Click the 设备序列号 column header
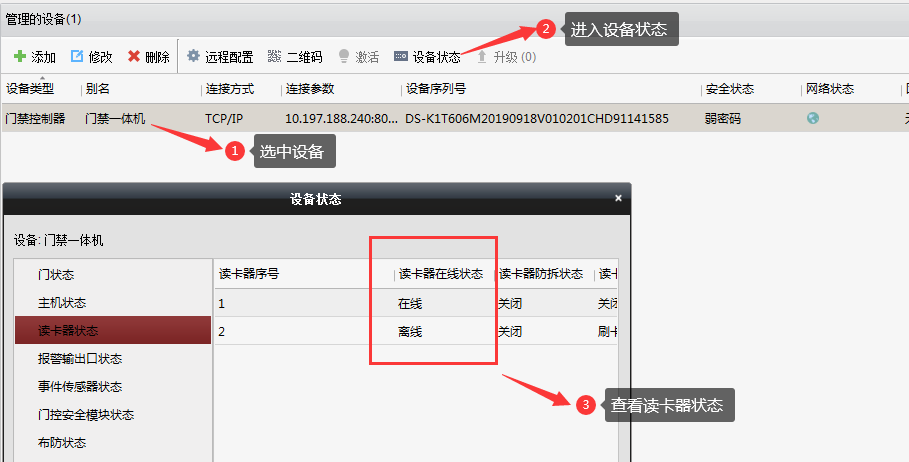This screenshot has height=462, width=909. pos(436,89)
